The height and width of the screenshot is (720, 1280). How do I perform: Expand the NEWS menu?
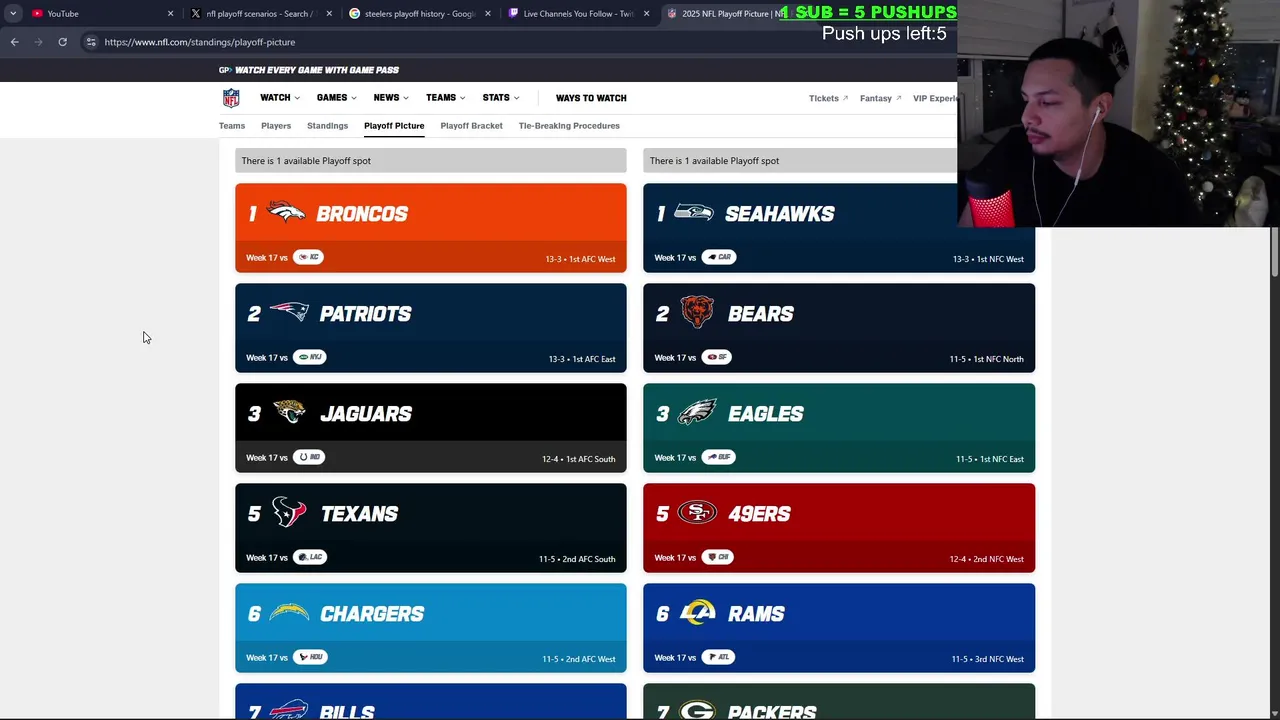tap(391, 98)
